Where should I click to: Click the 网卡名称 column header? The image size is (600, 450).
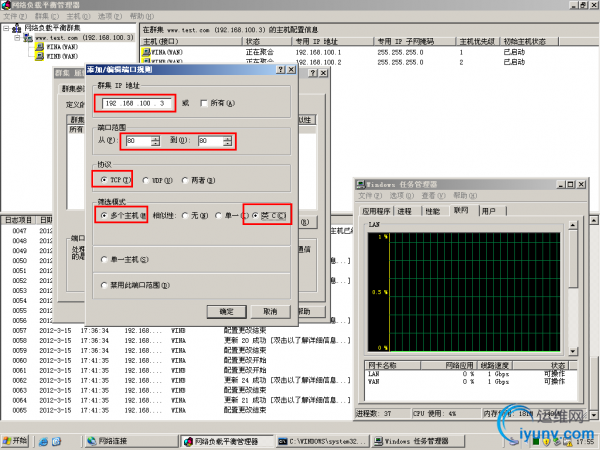[393, 365]
